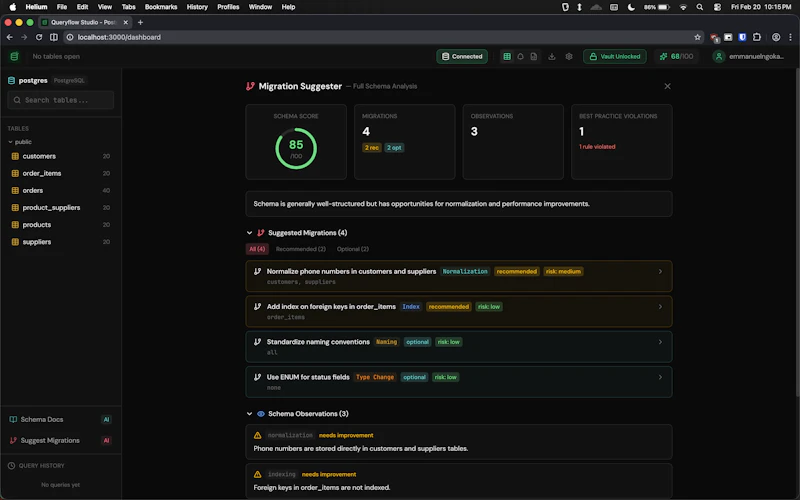Open Schema Docs in sidebar

point(61,419)
